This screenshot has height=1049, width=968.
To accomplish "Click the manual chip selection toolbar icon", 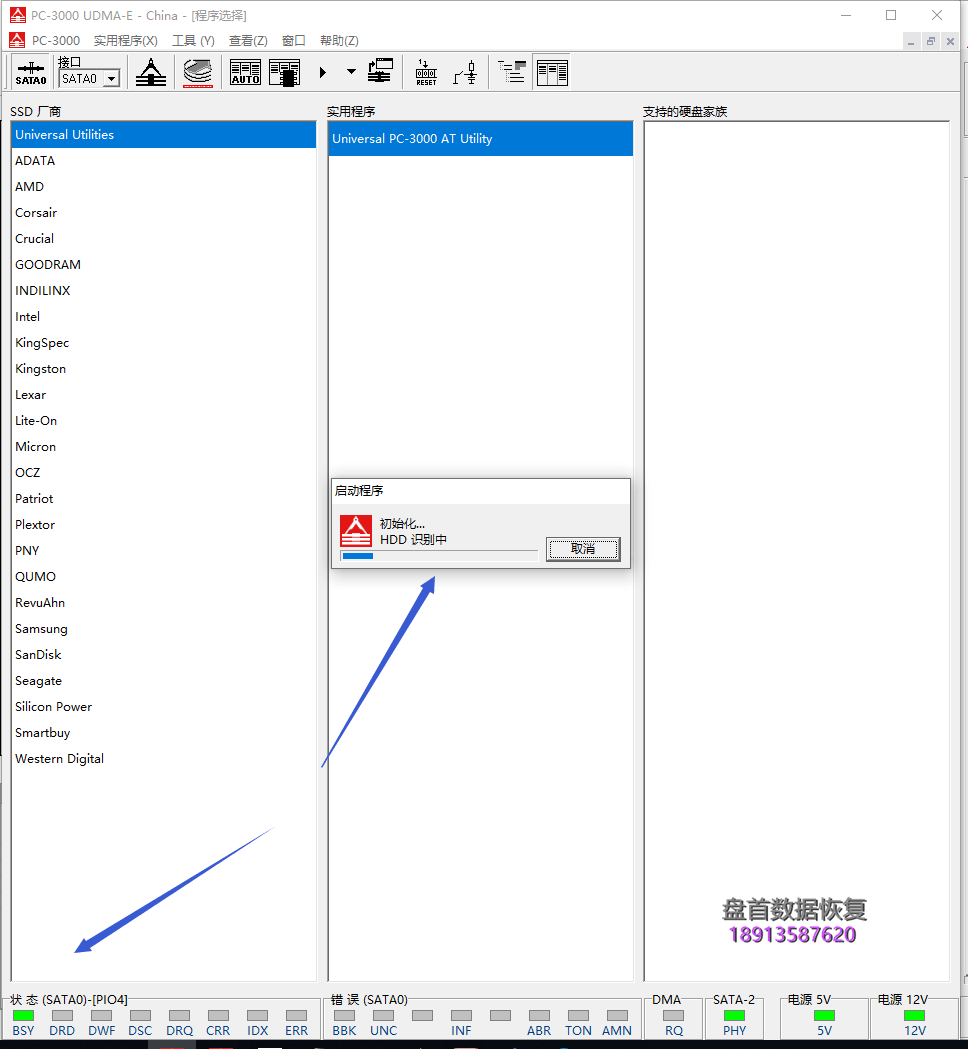I will click(285, 73).
